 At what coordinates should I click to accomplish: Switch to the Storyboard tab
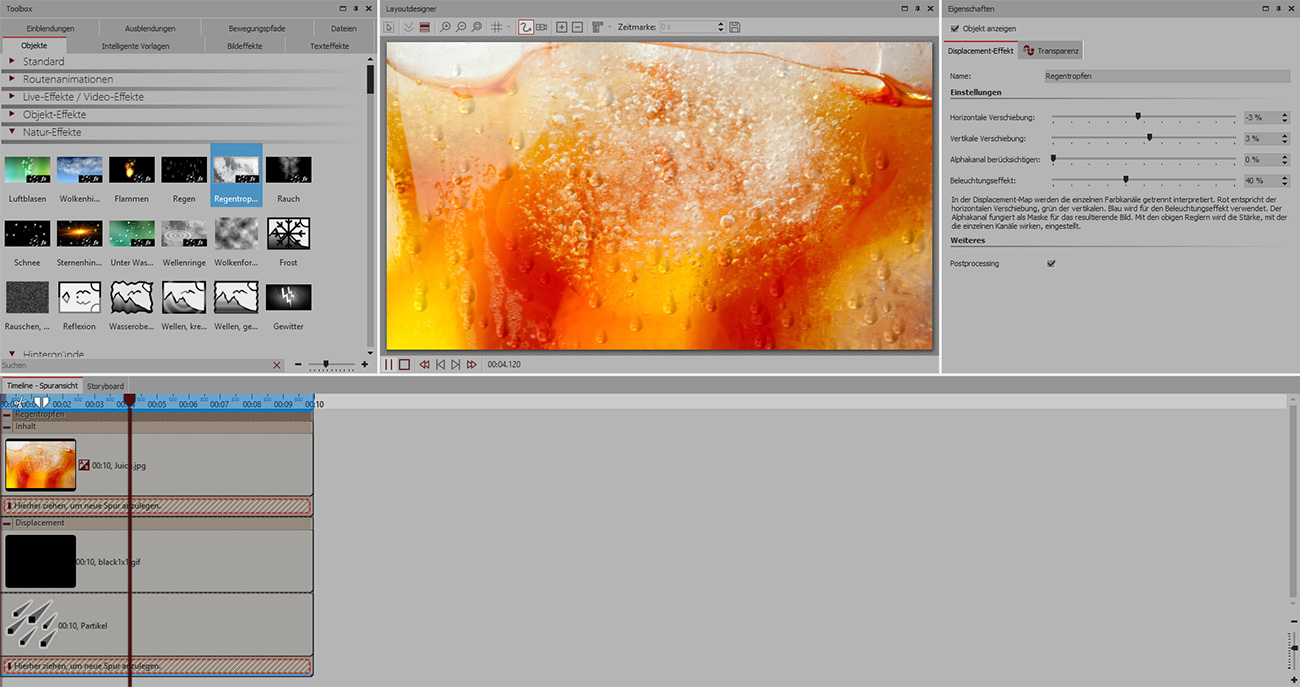click(105, 386)
